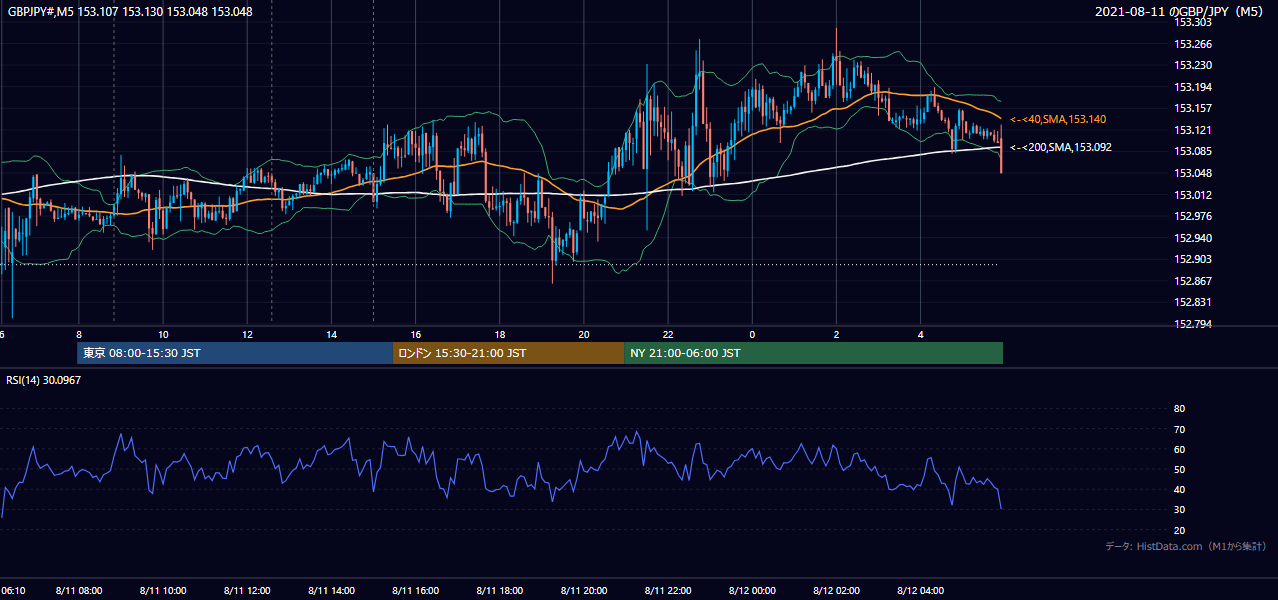Click the 2021-08-11 のGBP/JPY (M5) heading
Screen dimensions: 1278x600
click(x=1180, y=12)
